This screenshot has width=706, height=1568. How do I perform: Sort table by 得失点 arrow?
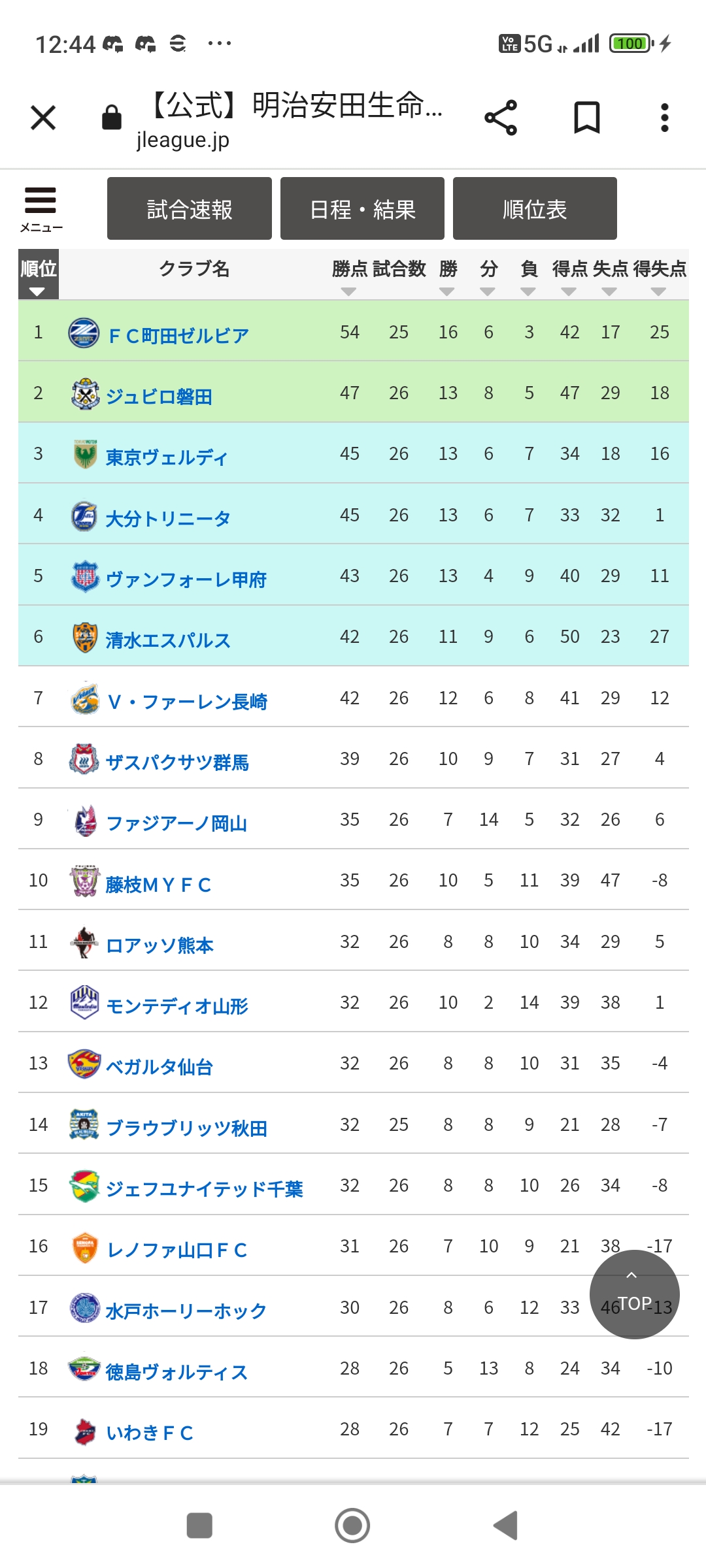click(659, 291)
